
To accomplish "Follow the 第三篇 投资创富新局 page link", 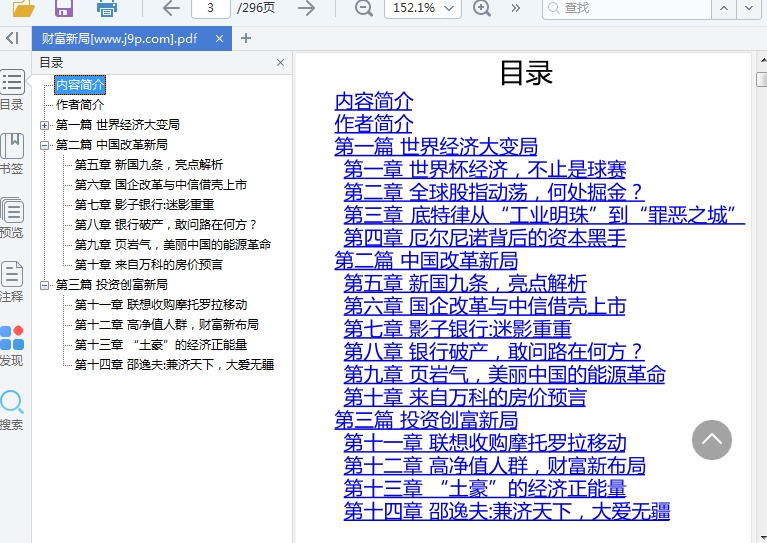I will [426, 420].
